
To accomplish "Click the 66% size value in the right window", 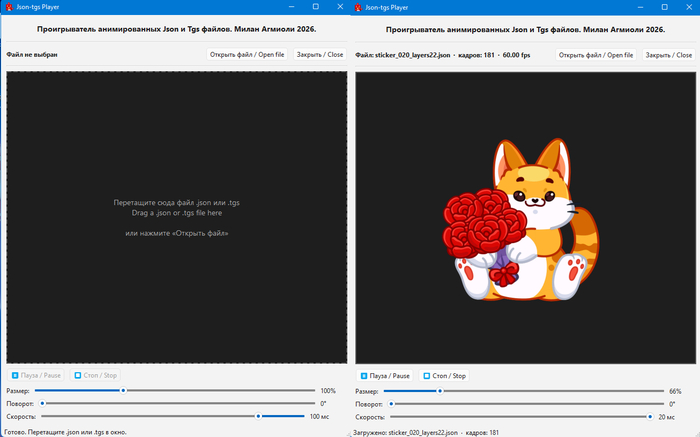I will click(x=675, y=391).
